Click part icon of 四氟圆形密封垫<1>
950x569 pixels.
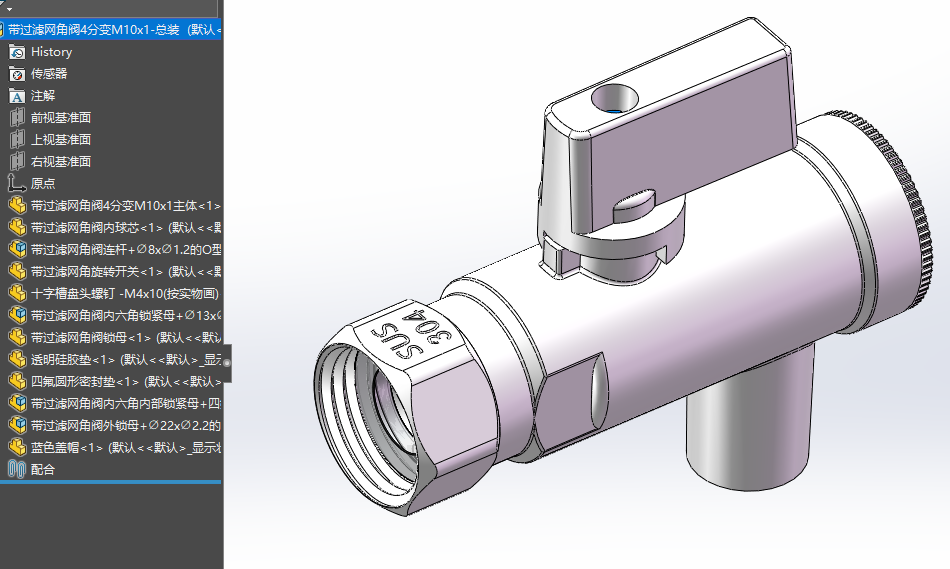pyautogui.click(x=18, y=381)
